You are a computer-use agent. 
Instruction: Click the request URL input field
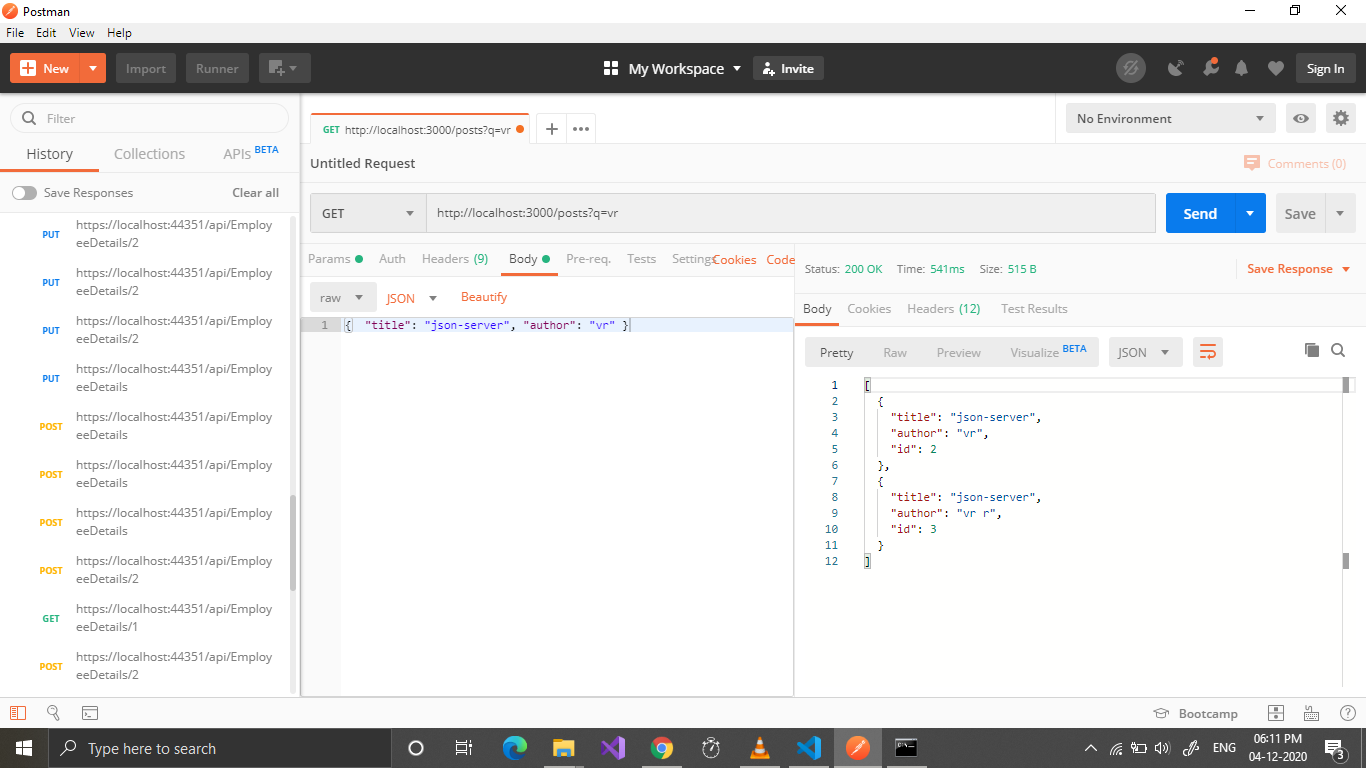[x=791, y=213]
